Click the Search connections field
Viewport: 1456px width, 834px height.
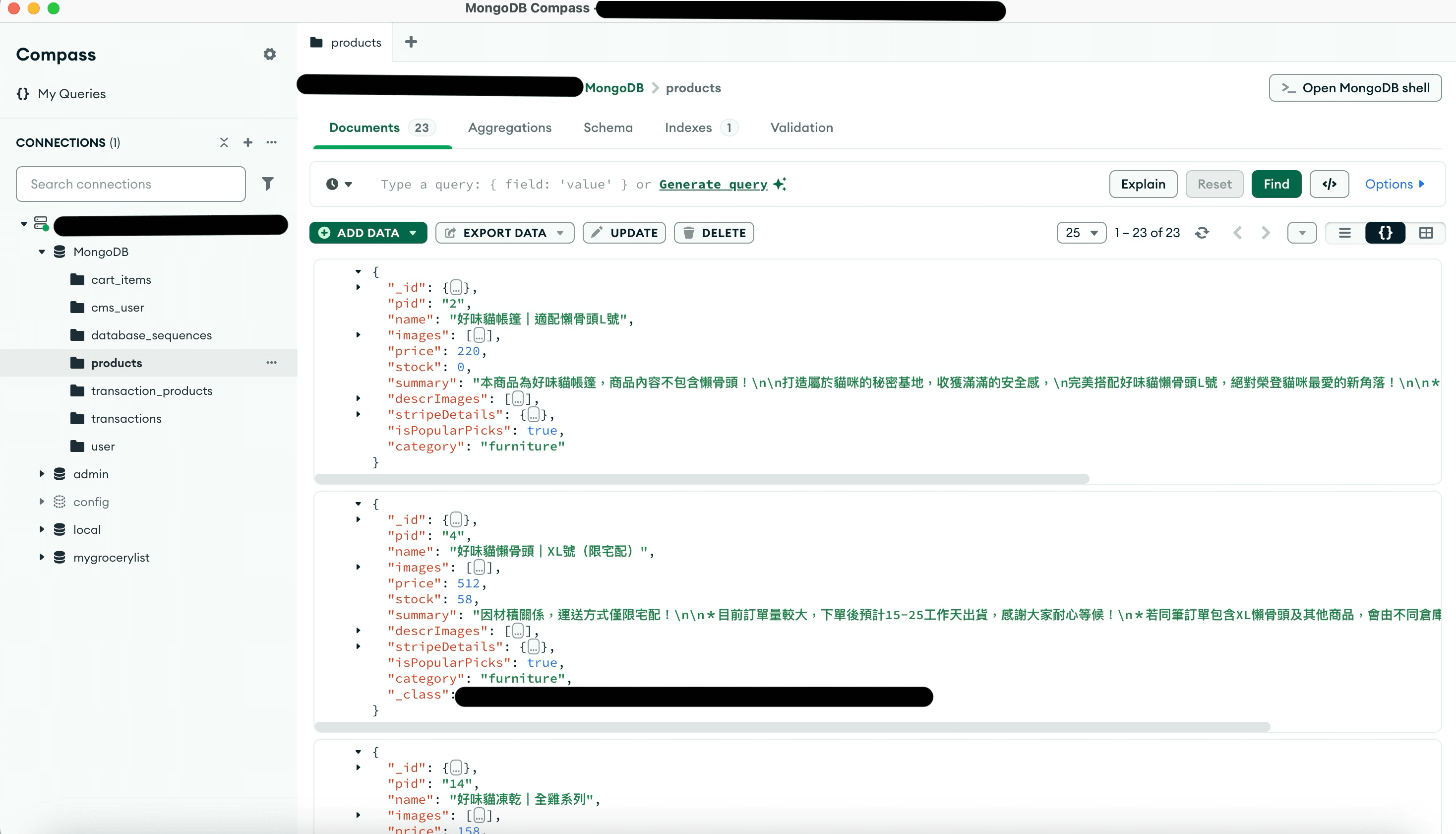[130, 185]
